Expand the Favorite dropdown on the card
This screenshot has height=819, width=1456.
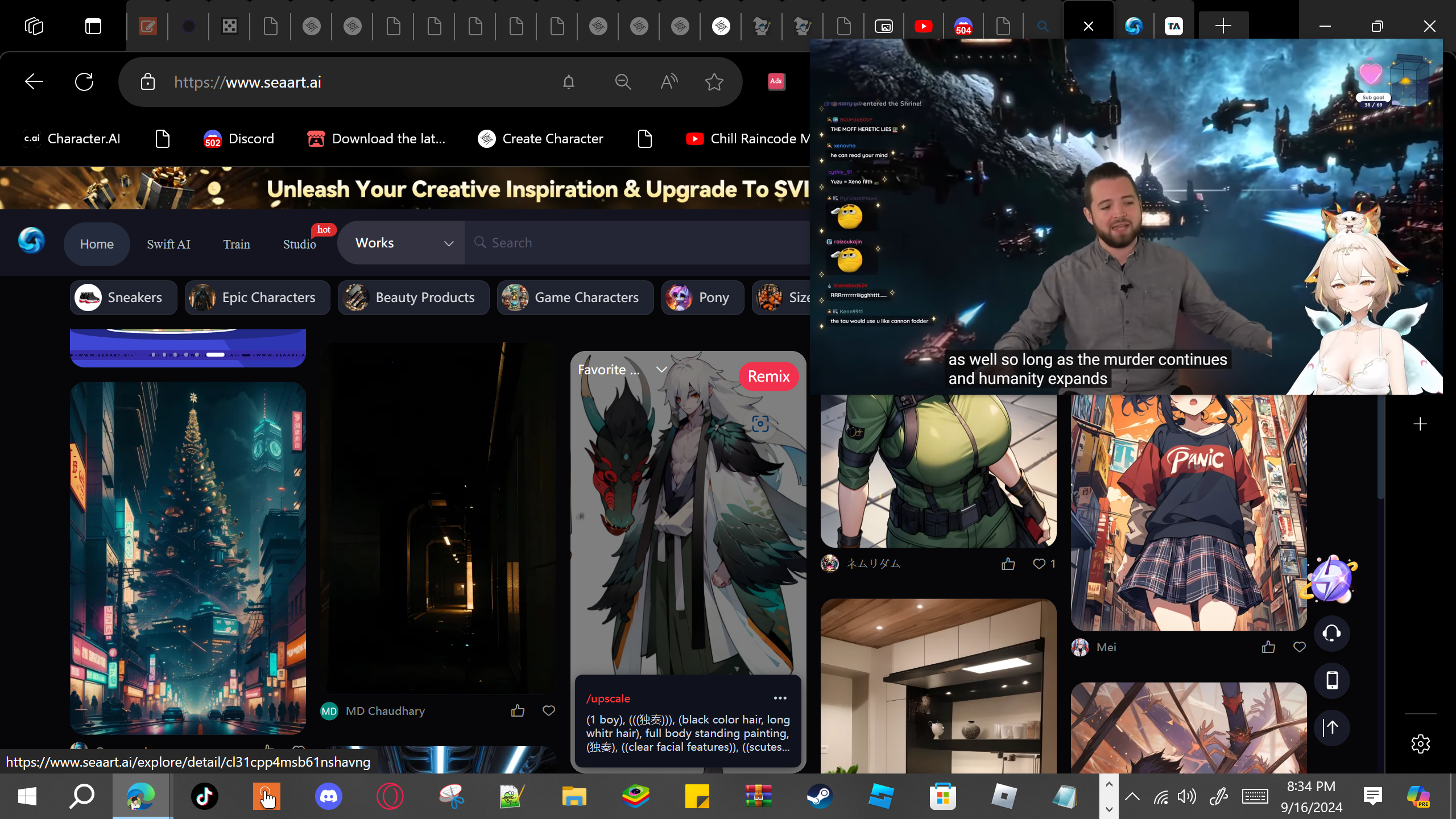622,370
